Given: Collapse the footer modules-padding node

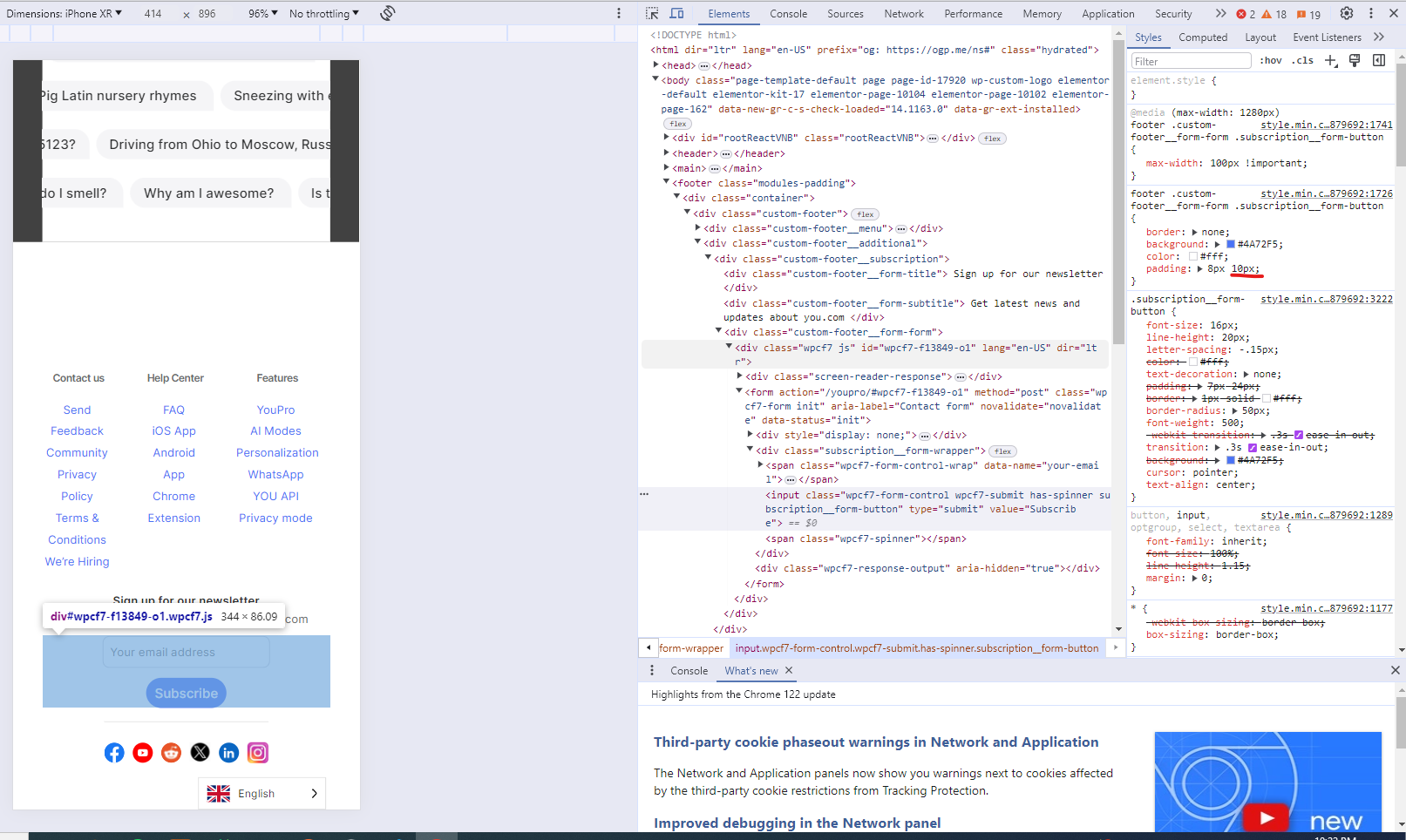Looking at the screenshot, I should [x=666, y=183].
